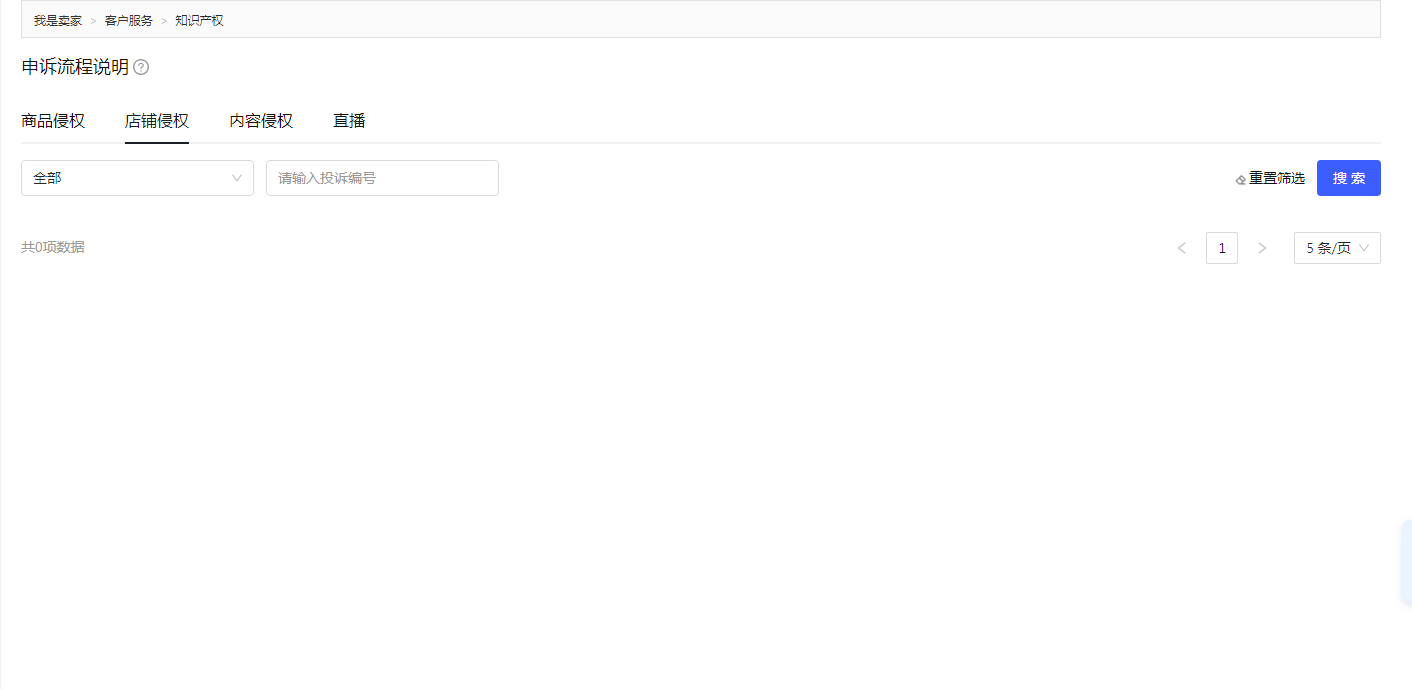Select the 店铺侵权 tab
1412x689 pixels.
coord(157,121)
